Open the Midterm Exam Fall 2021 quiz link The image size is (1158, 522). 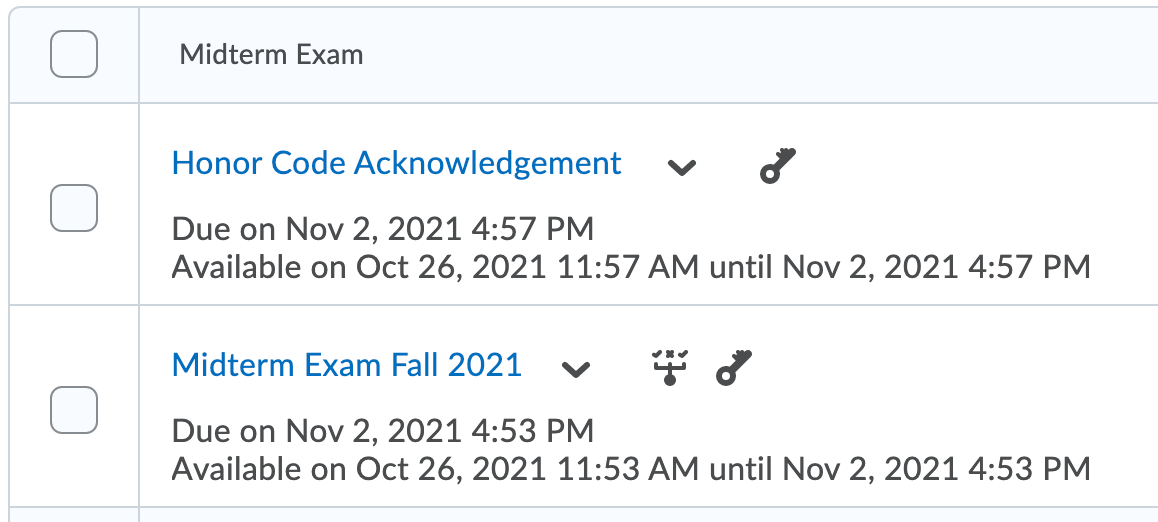tap(347, 365)
